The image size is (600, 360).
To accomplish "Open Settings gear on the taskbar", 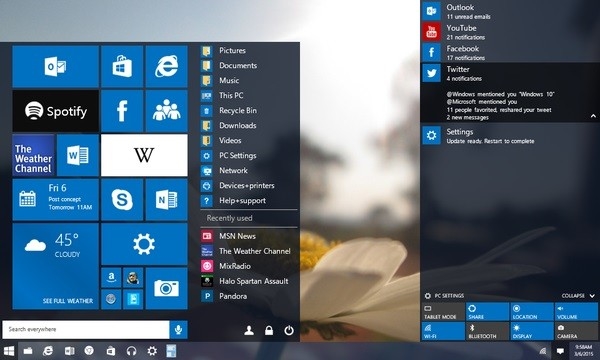I will (152, 351).
